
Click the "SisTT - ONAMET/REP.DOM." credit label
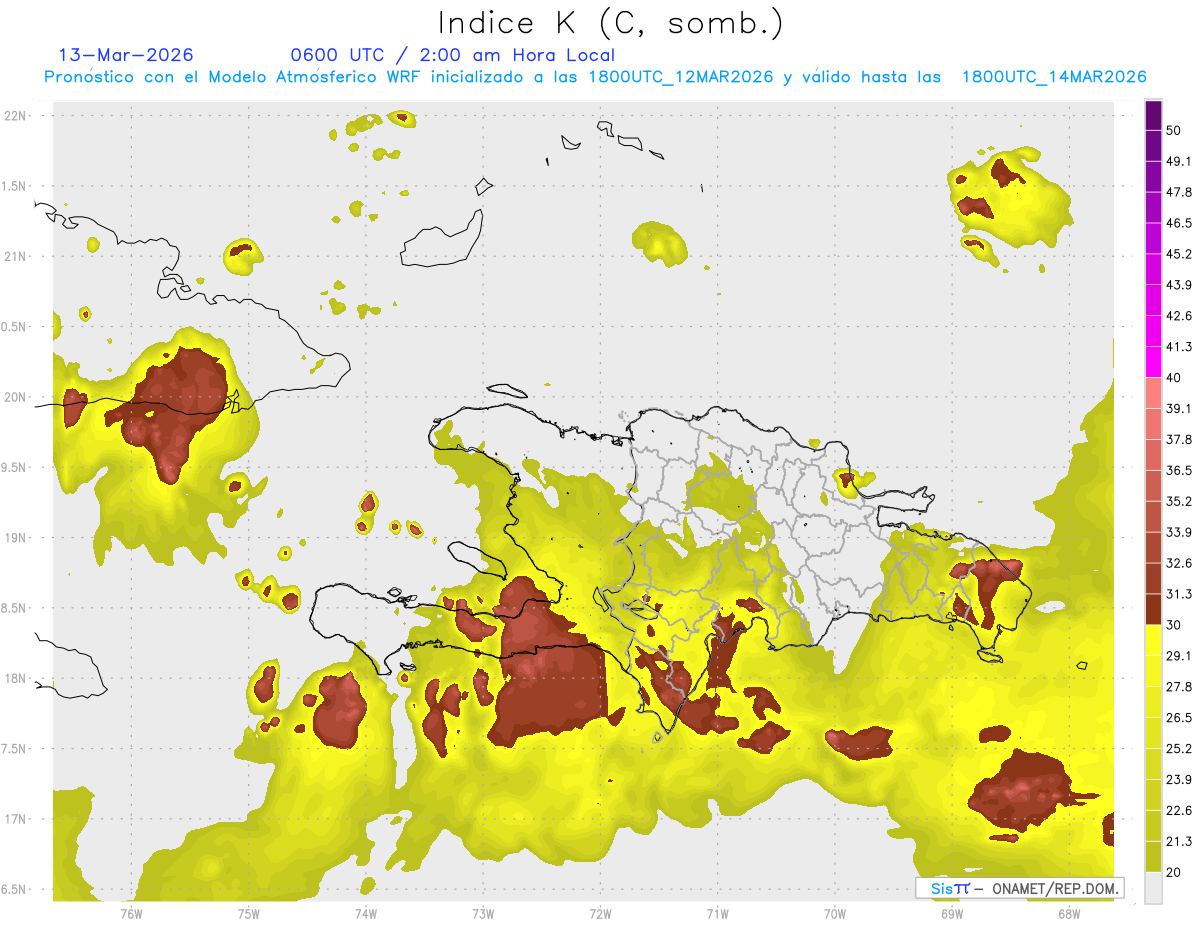[1019, 888]
